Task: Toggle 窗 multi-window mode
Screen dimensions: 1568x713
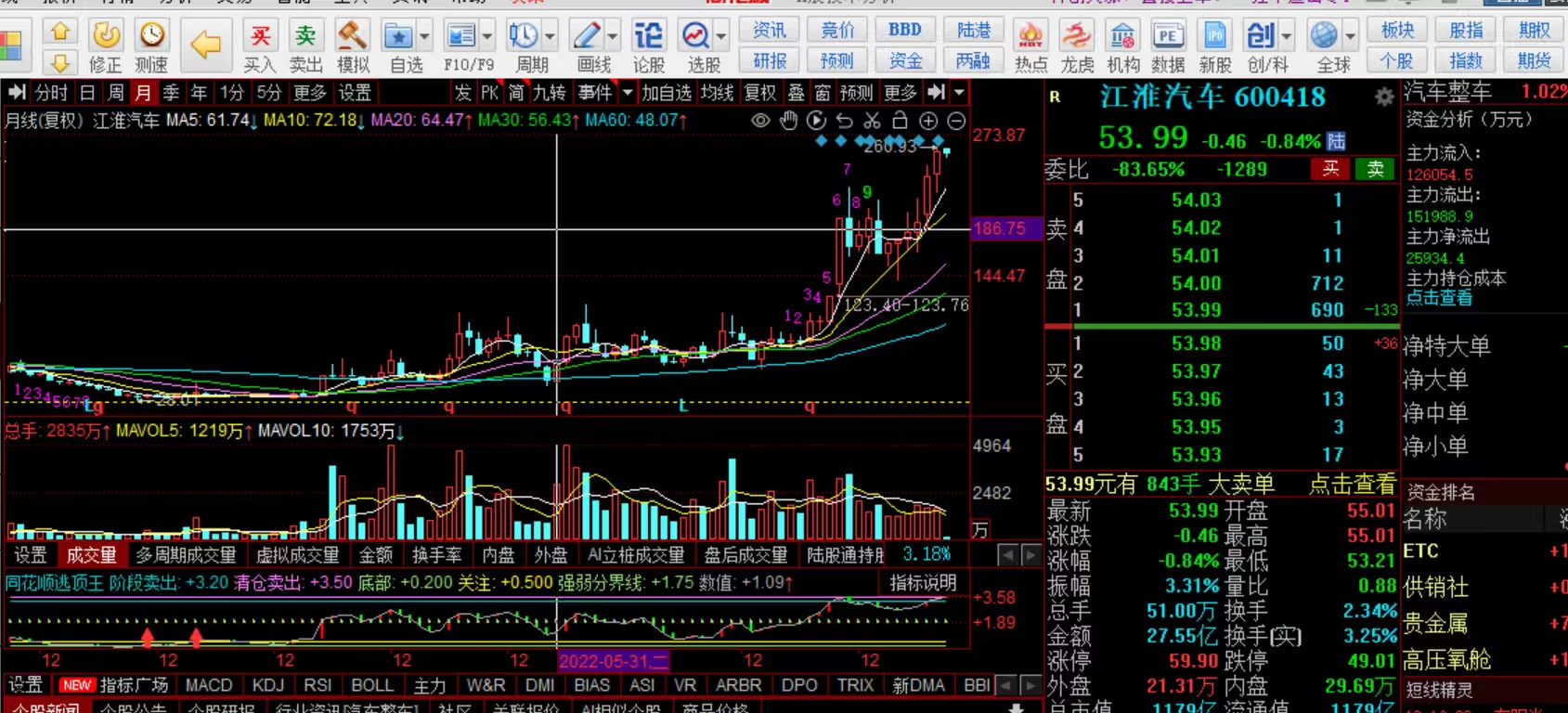Action: click(x=823, y=93)
